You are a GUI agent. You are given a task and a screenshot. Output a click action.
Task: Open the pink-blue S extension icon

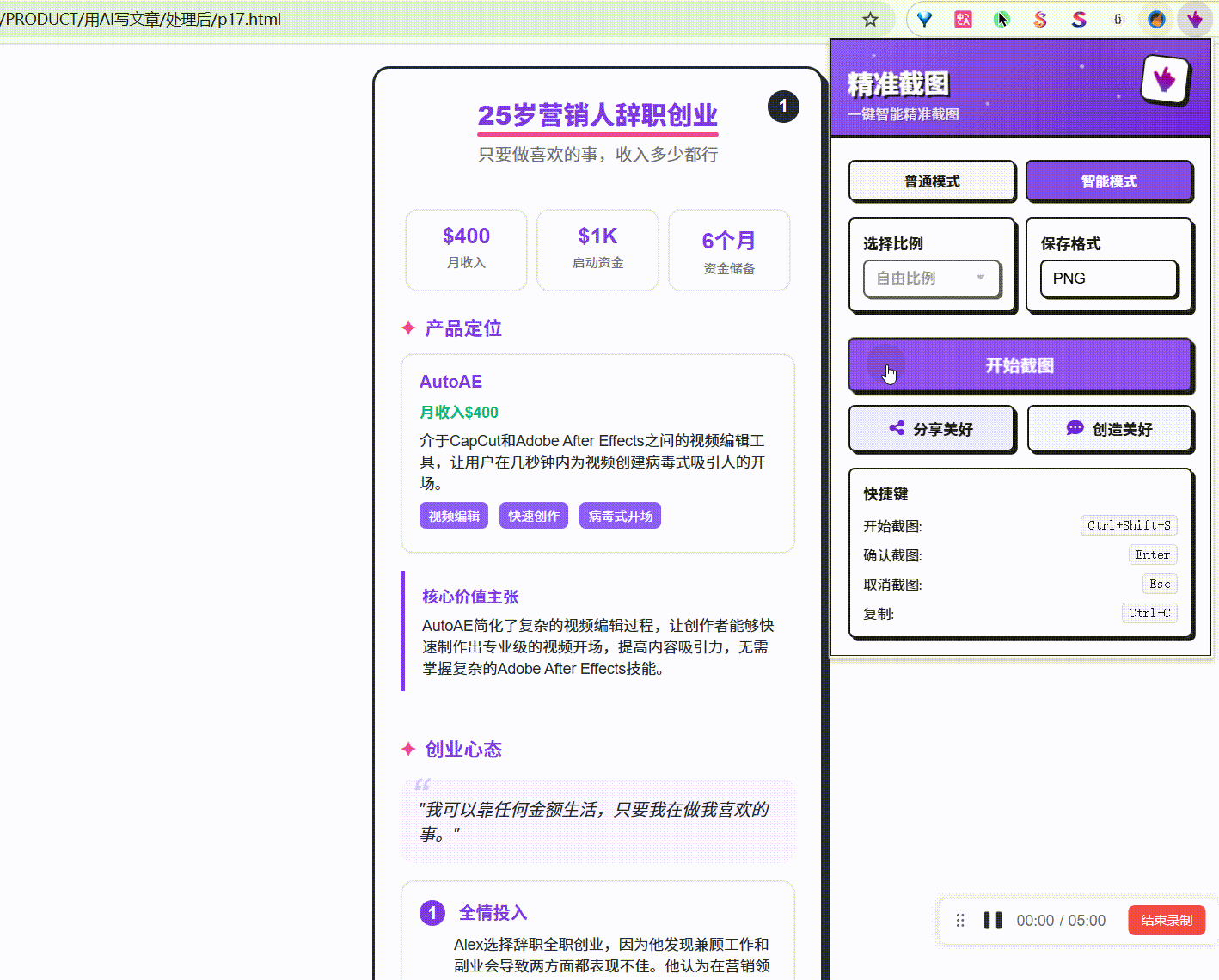[x=1079, y=19]
